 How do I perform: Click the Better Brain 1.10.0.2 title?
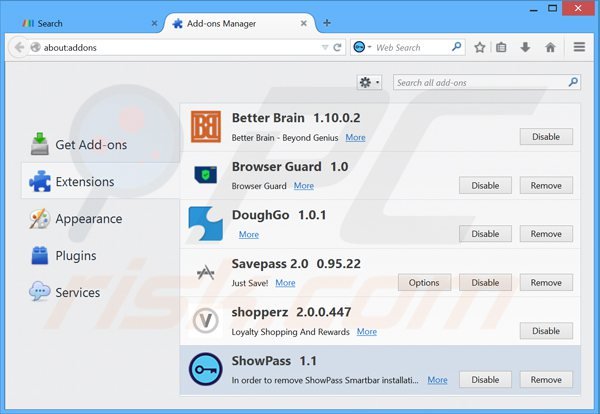(296, 118)
